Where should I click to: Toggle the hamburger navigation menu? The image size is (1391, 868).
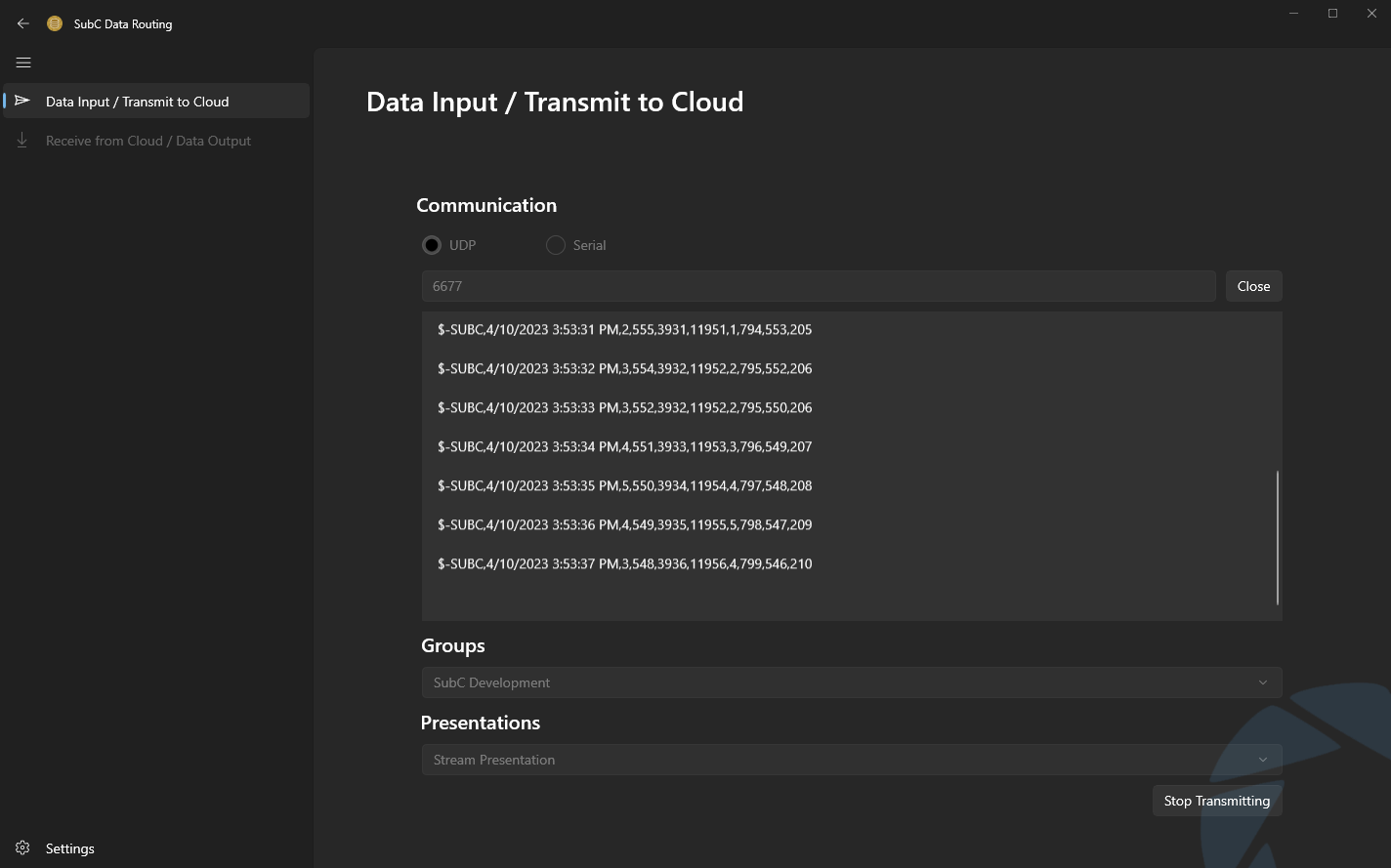tap(23, 62)
